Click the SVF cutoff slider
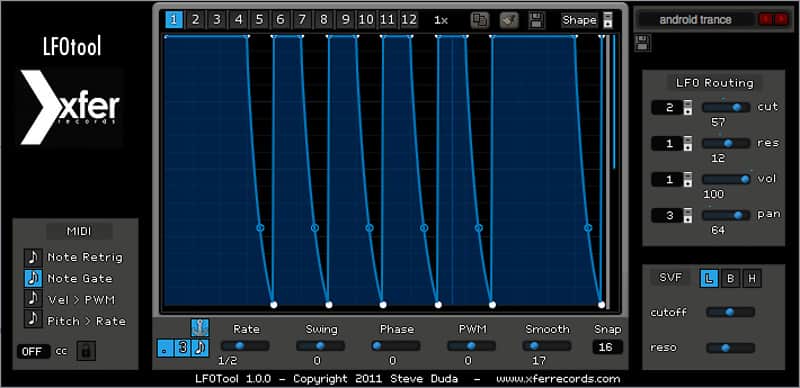 730,312
